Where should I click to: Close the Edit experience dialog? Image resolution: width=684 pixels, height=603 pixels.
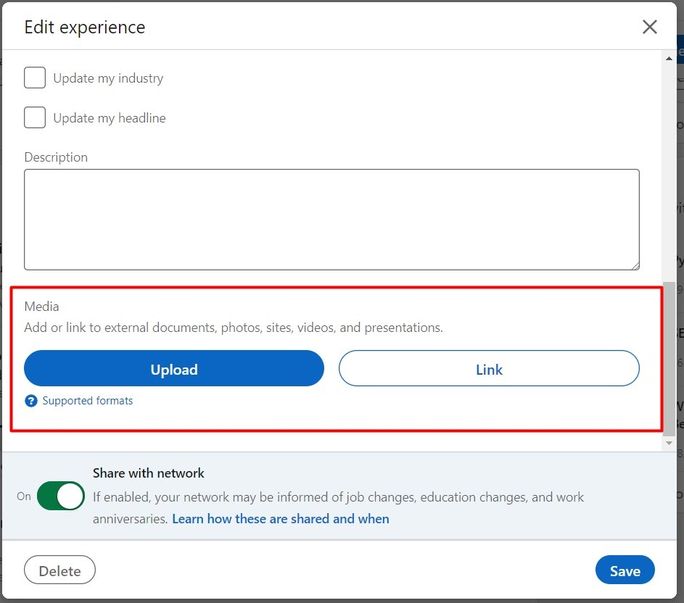pyautogui.click(x=650, y=27)
